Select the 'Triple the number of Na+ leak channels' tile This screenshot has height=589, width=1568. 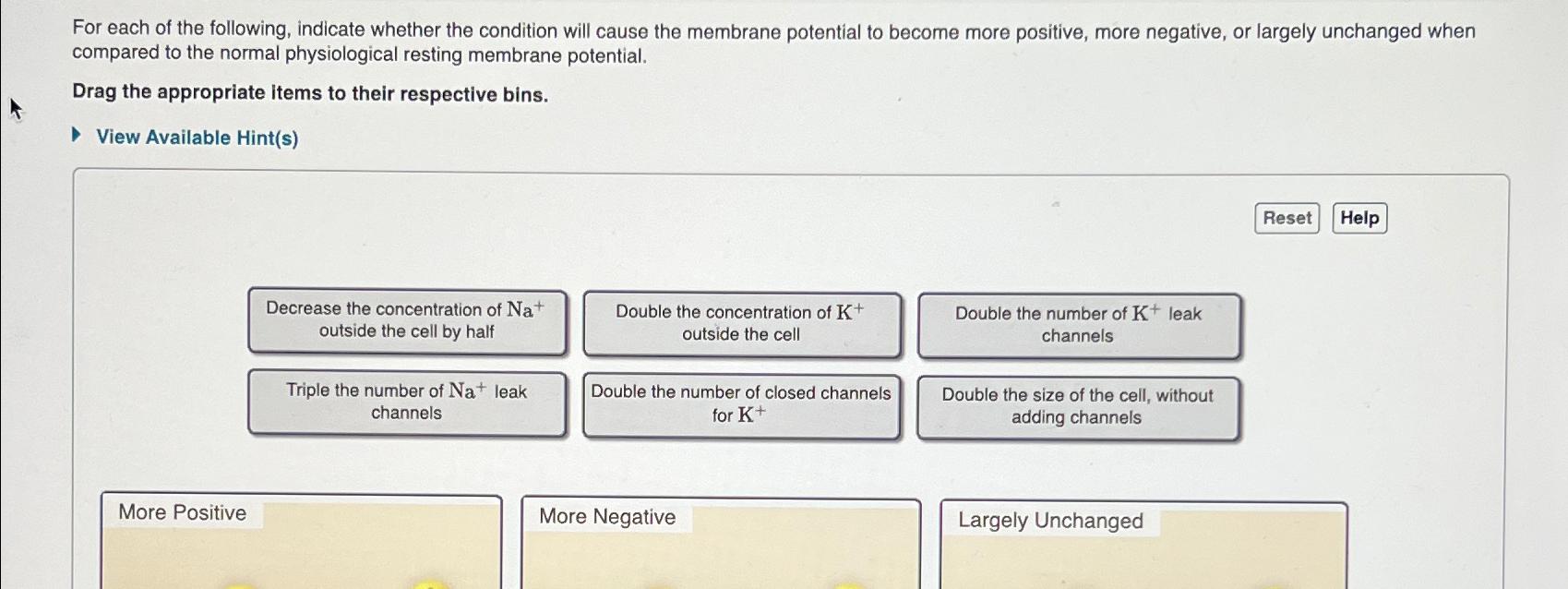(407, 403)
